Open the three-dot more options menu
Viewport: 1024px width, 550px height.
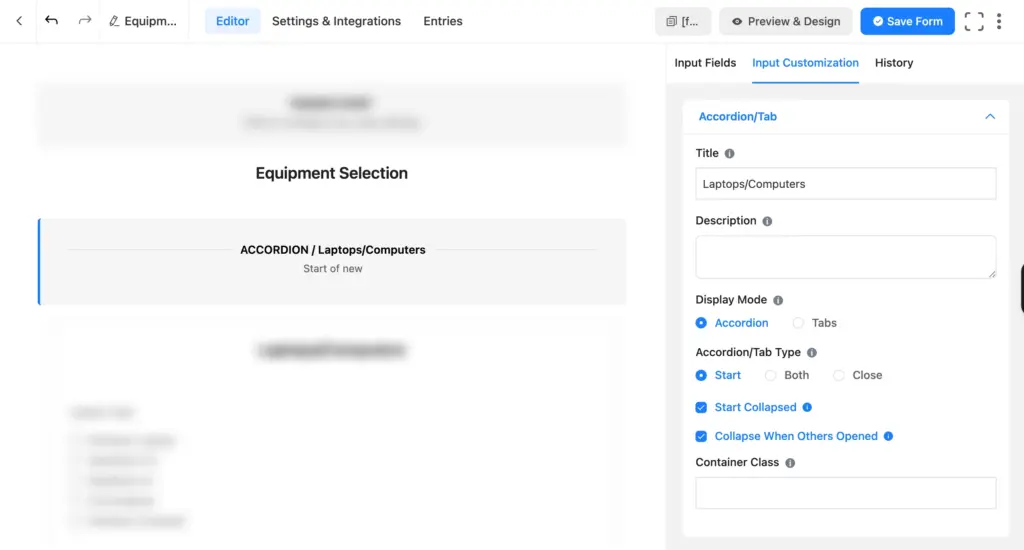tap(999, 21)
